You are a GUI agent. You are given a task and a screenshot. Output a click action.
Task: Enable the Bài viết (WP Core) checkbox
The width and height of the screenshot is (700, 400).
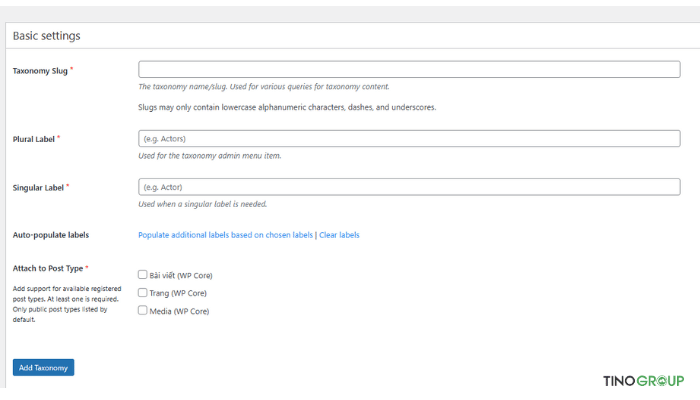point(143,275)
